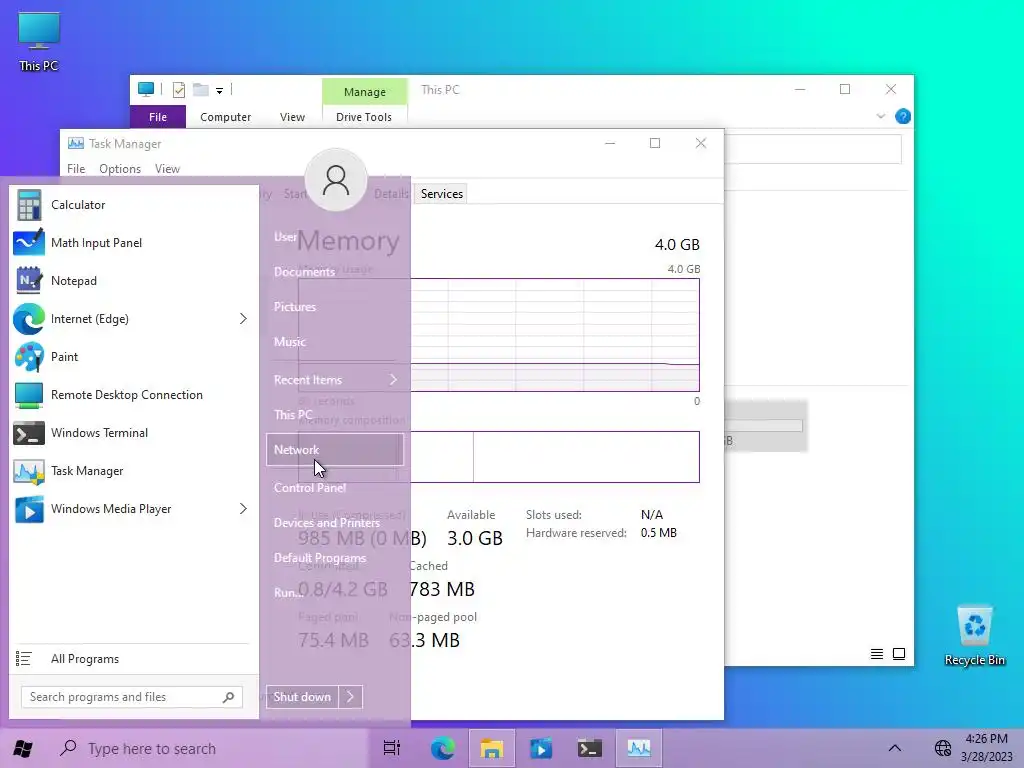Image resolution: width=1024 pixels, height=768 pixels.
Task: Switch File Explorer to large icons view
Action: pyautogui.click(x=899, y=654)
